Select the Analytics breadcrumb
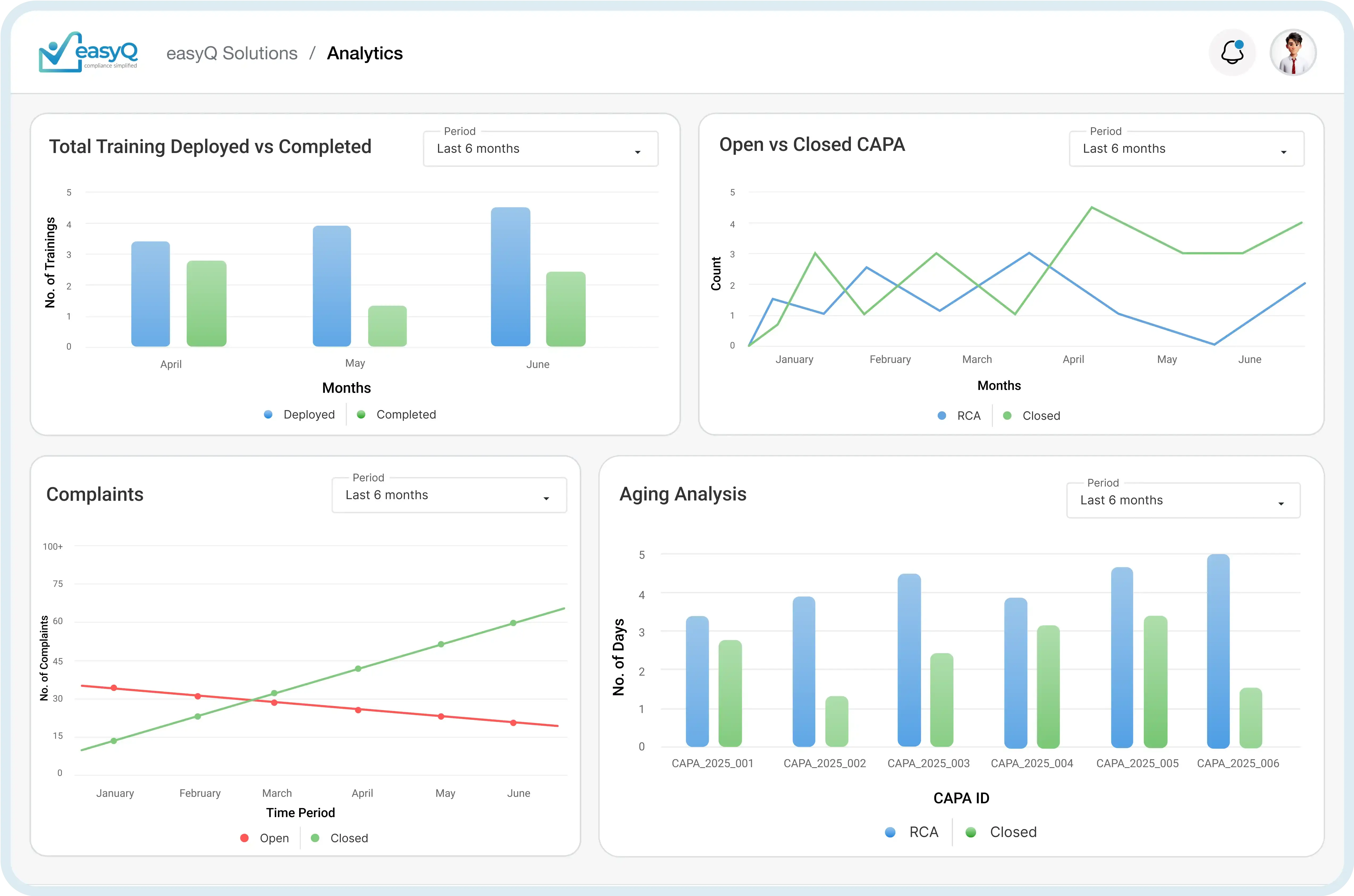 [x=364, y=53]
